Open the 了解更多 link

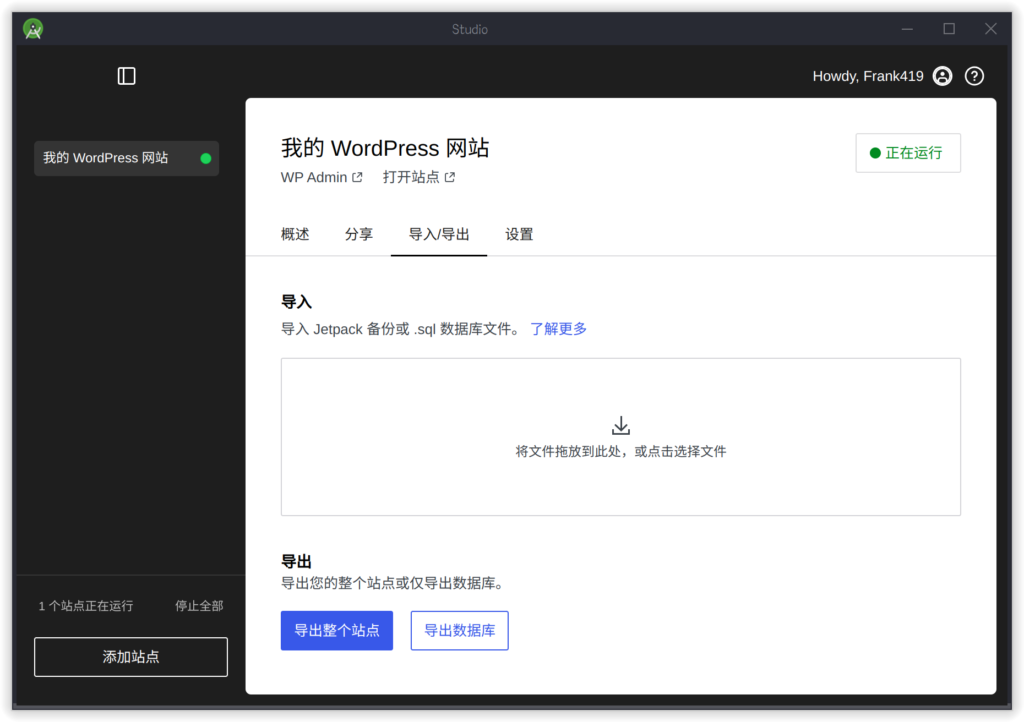coord(558,329)
